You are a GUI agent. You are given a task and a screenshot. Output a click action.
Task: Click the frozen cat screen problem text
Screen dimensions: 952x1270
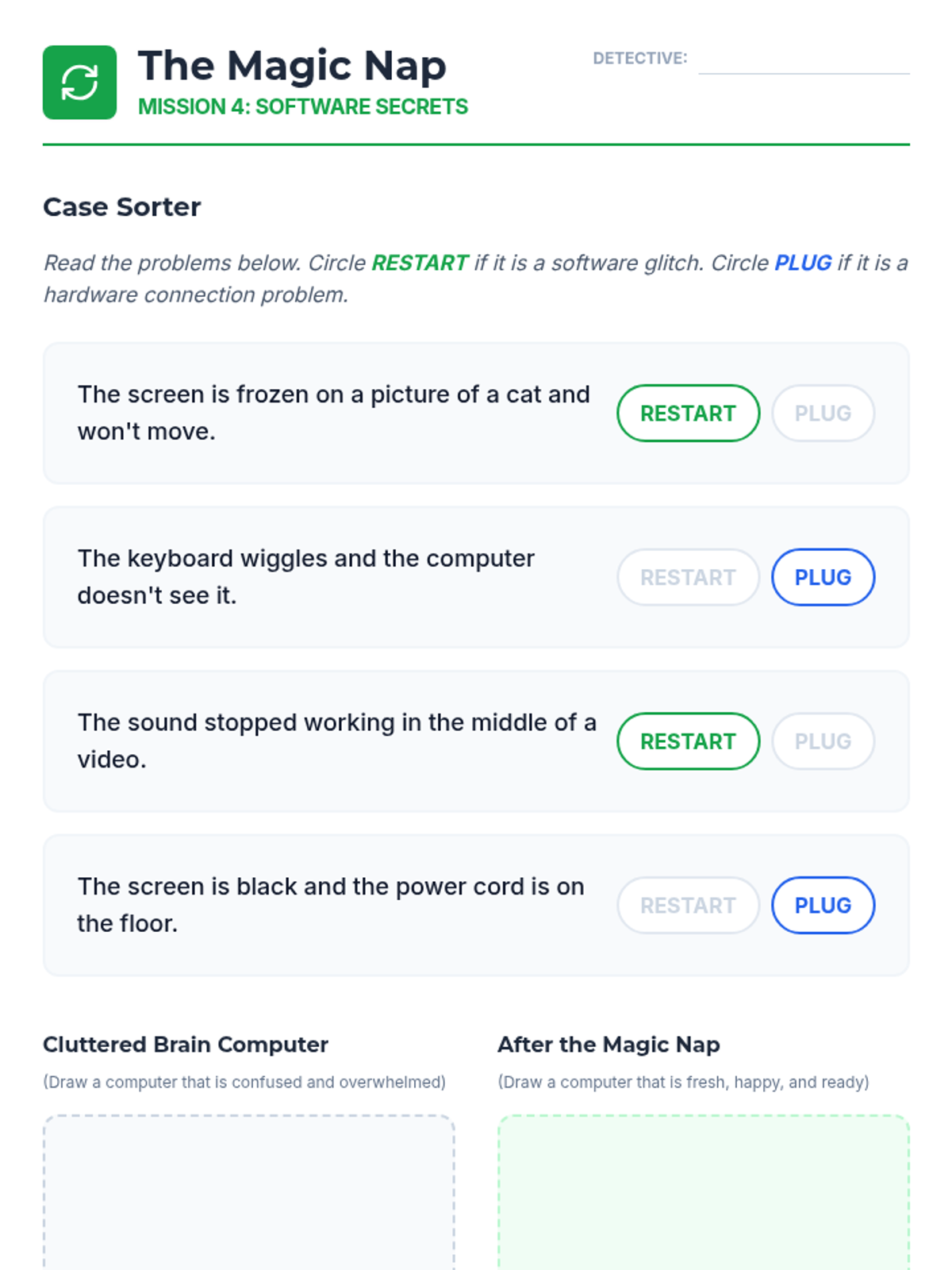(x=333, y=413)
